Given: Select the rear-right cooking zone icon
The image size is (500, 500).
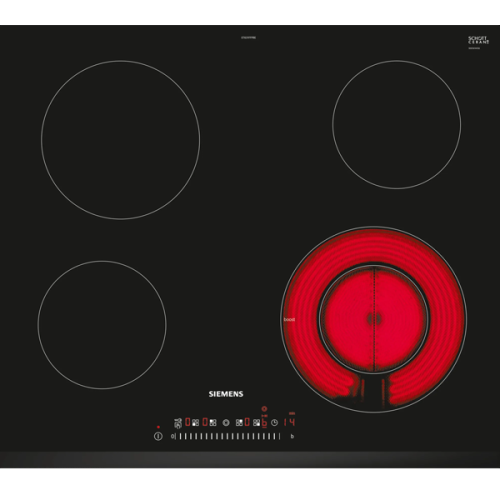Looking at the screenshot, I should click(239, 423).
